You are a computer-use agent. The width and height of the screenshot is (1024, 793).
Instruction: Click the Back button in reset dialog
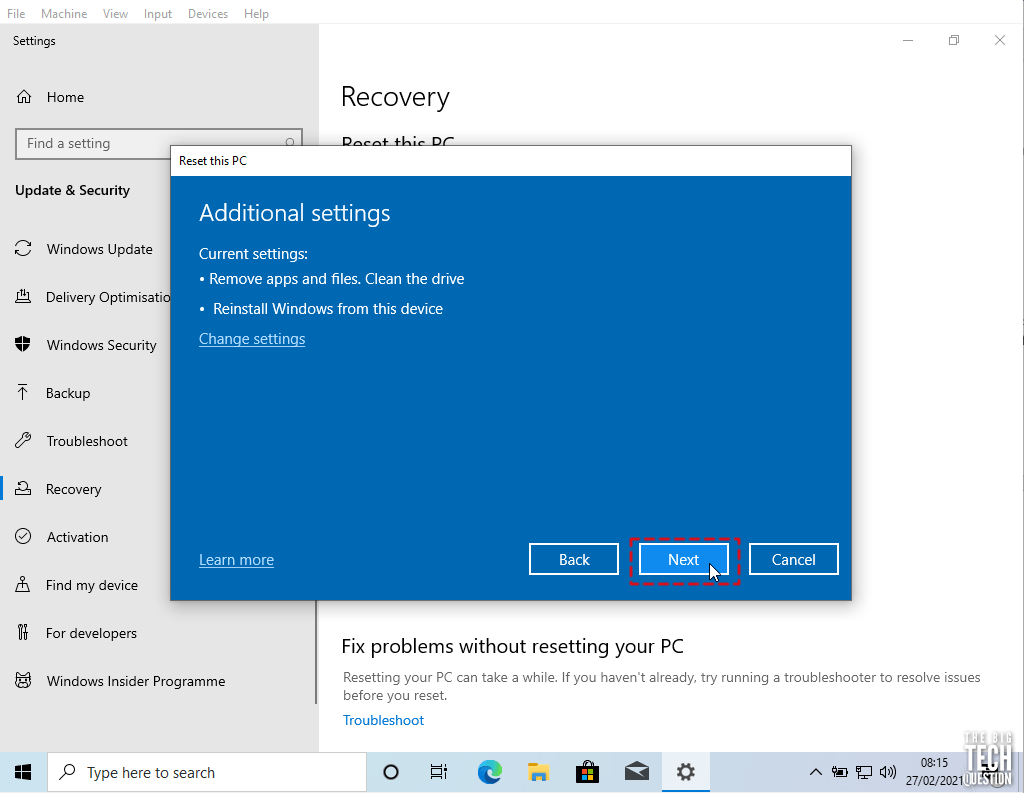coord(574,559)
